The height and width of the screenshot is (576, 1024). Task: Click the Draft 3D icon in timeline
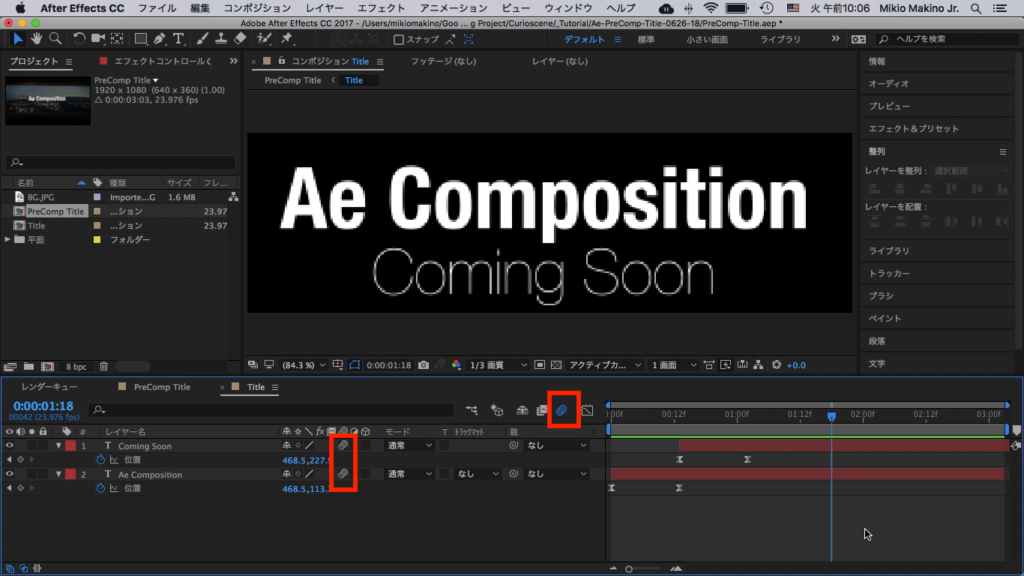pyautogui.click(x=497, y=410)
